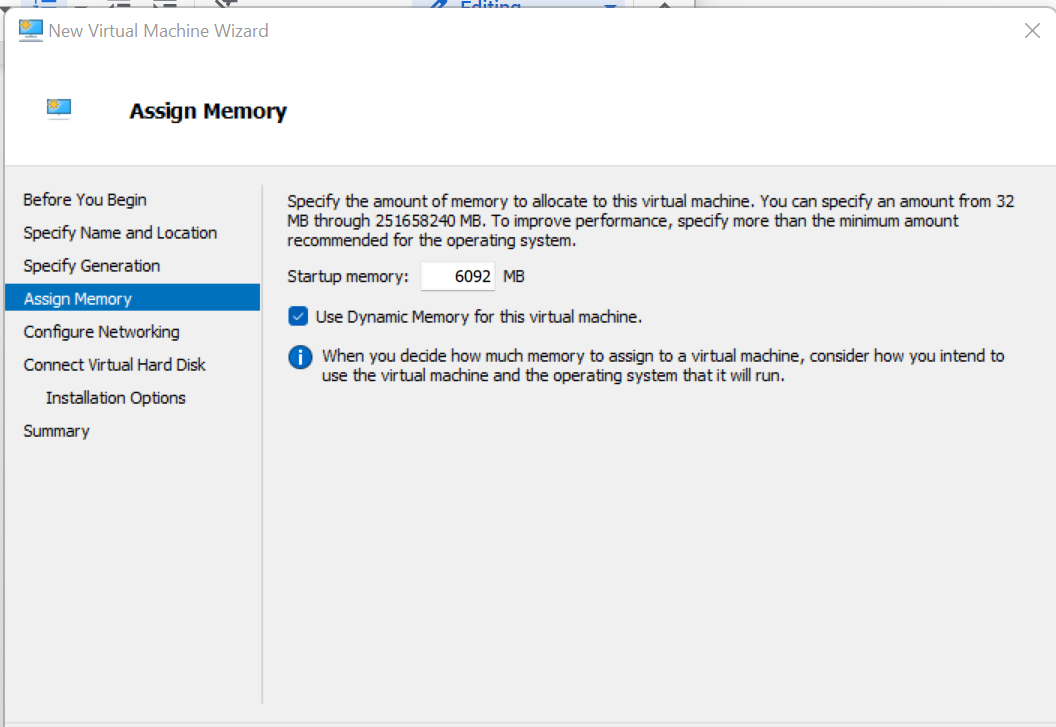Click the 'Startup memory:' label
The height and width of the screenshot is (727, 1056).
tap(348, 276)
